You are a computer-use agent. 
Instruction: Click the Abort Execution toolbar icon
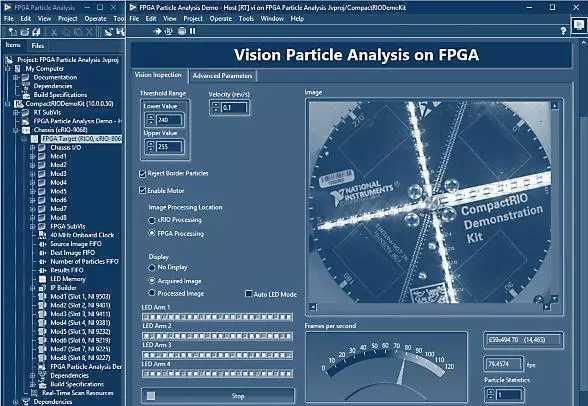pos(182,31)
